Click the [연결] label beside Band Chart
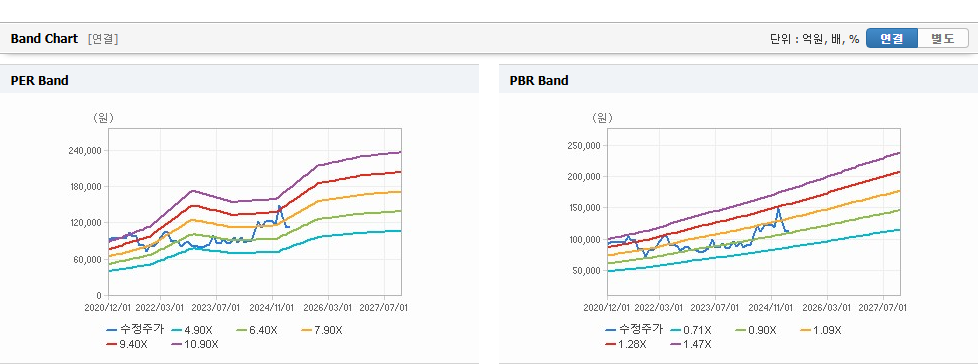The width and height of the screenshot is (978, 364). [103, 39]
